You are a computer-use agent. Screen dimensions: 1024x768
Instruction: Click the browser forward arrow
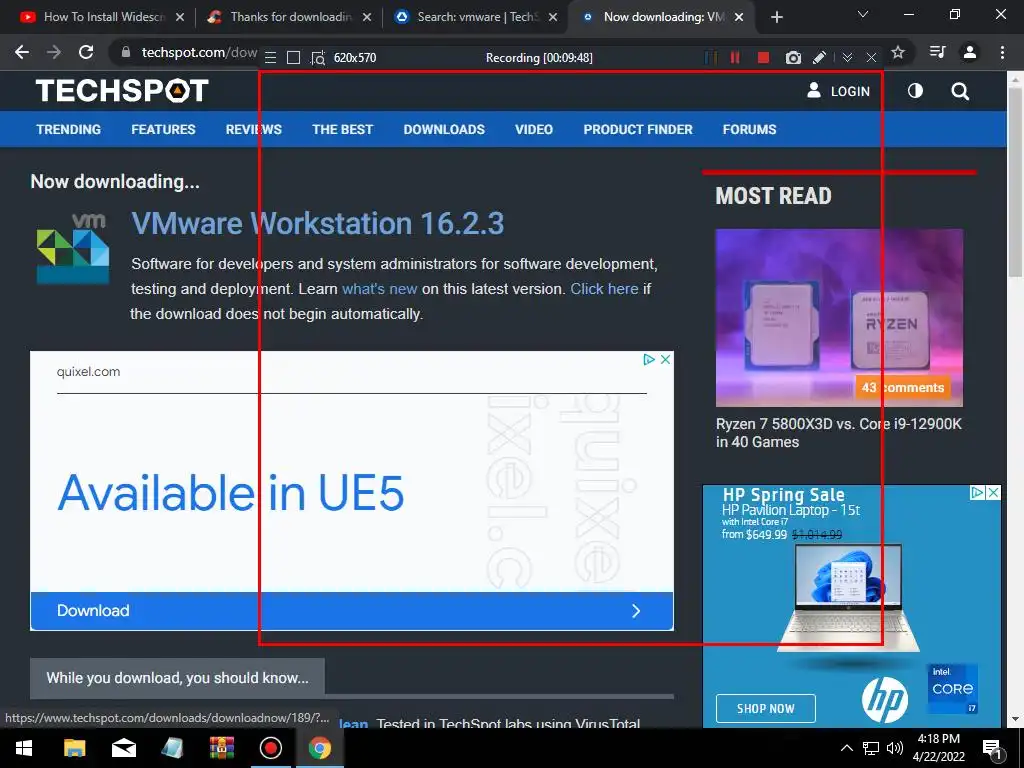[x=54, y=52]
